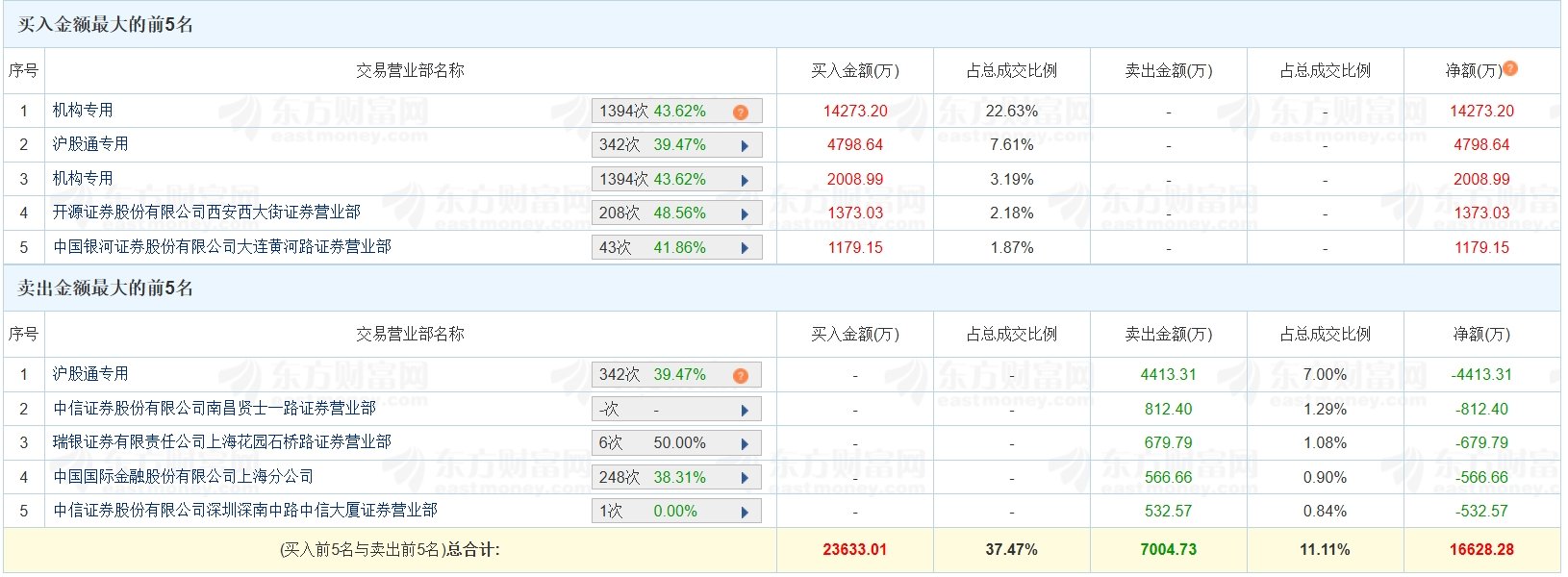Click the 买入金额最大的前5名 section heading

(105, 25)
